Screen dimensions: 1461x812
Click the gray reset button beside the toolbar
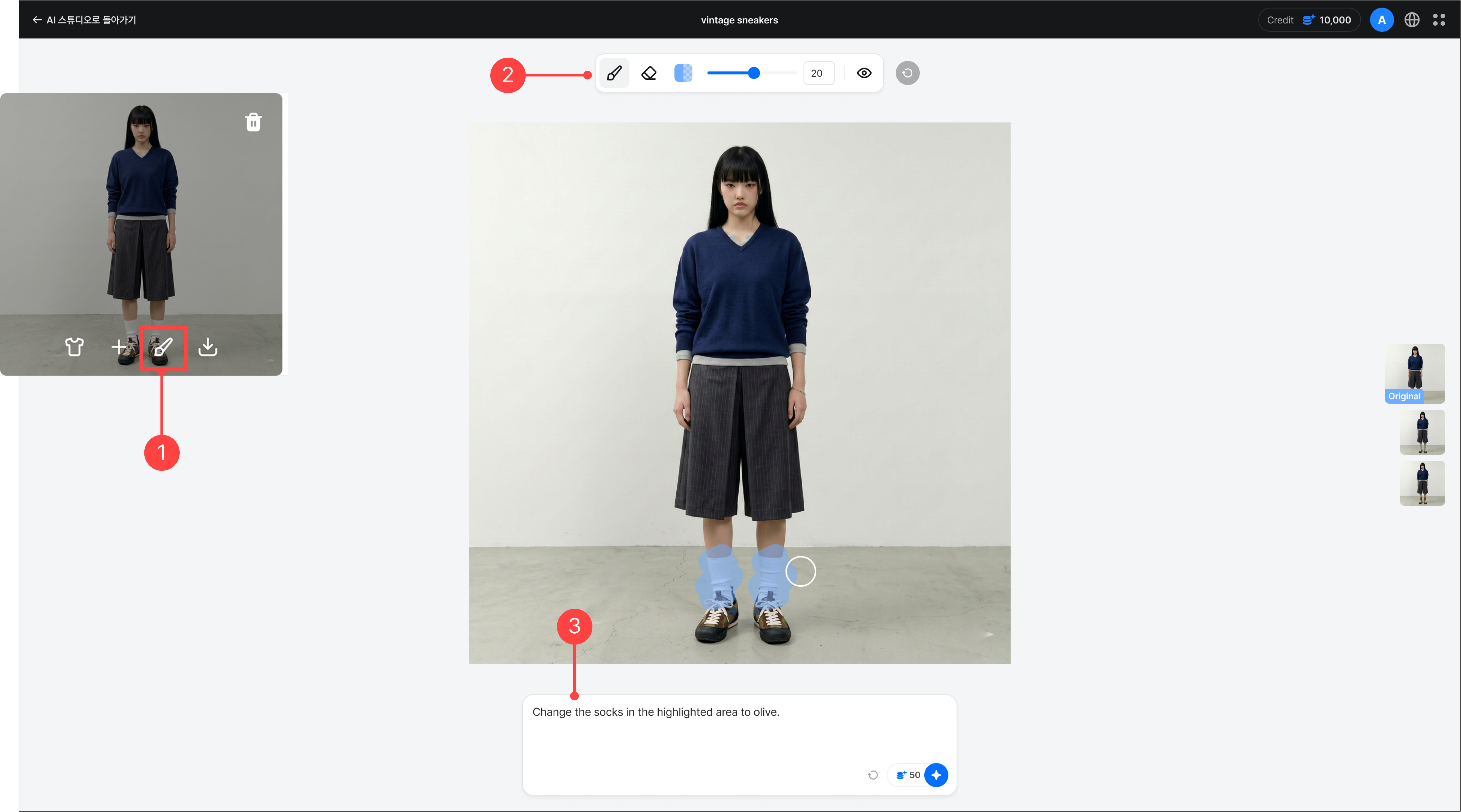tap(908, 73)
